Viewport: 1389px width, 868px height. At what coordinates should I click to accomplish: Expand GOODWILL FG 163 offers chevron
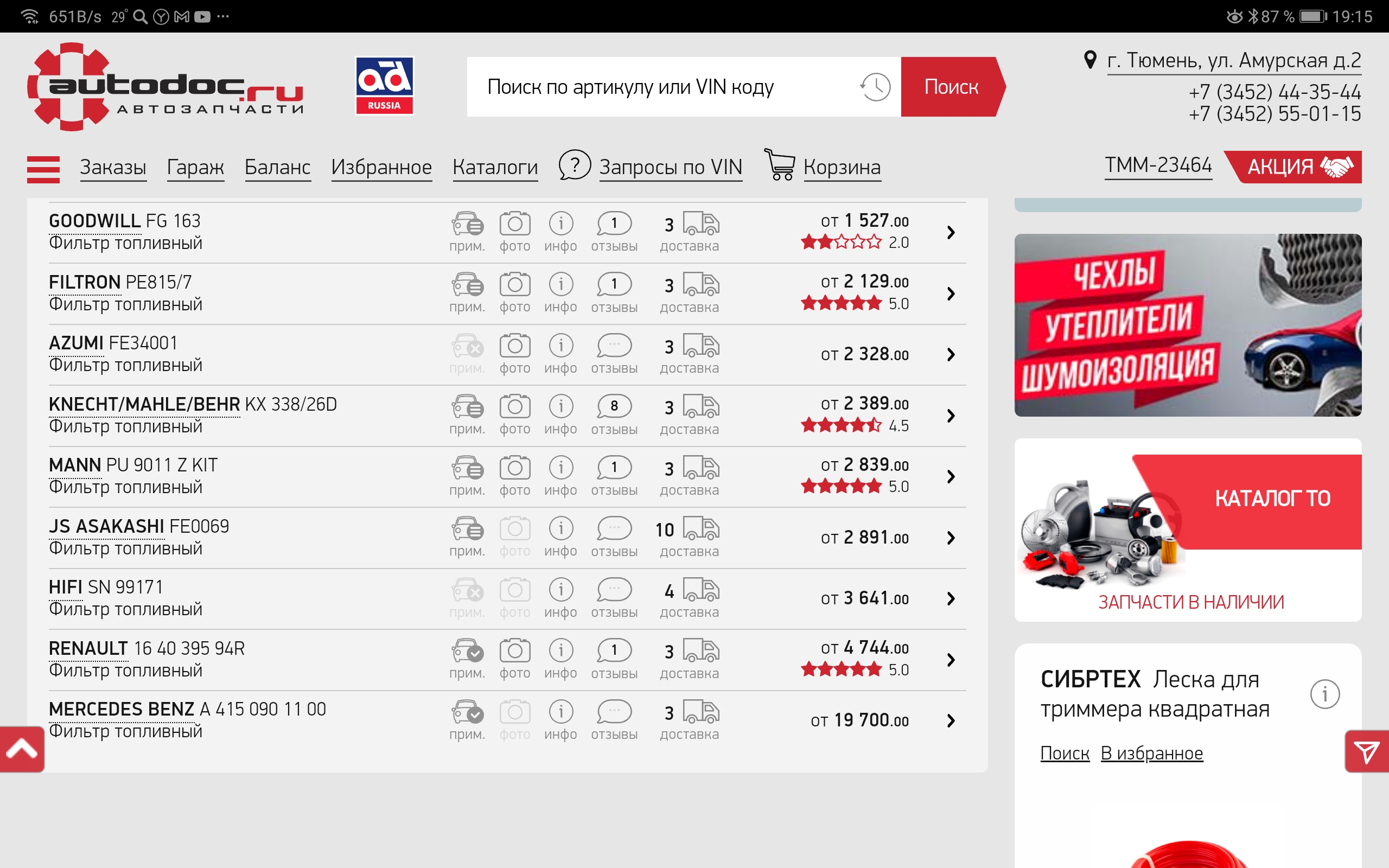tap(951, 232)
